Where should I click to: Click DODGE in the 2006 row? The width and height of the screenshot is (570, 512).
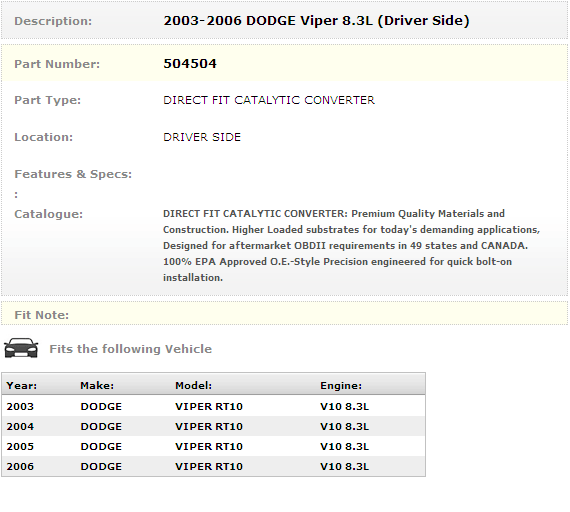101,467
